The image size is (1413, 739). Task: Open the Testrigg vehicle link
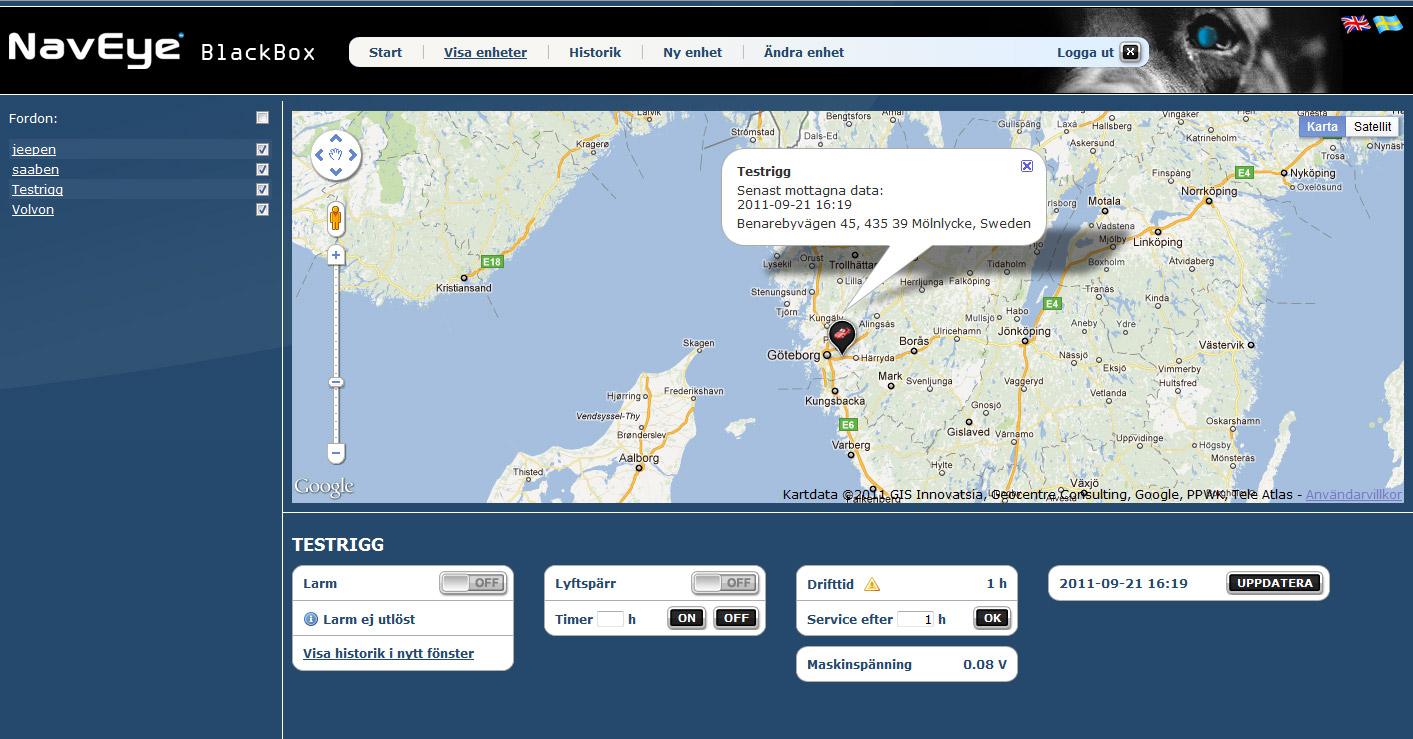[37, 190]
